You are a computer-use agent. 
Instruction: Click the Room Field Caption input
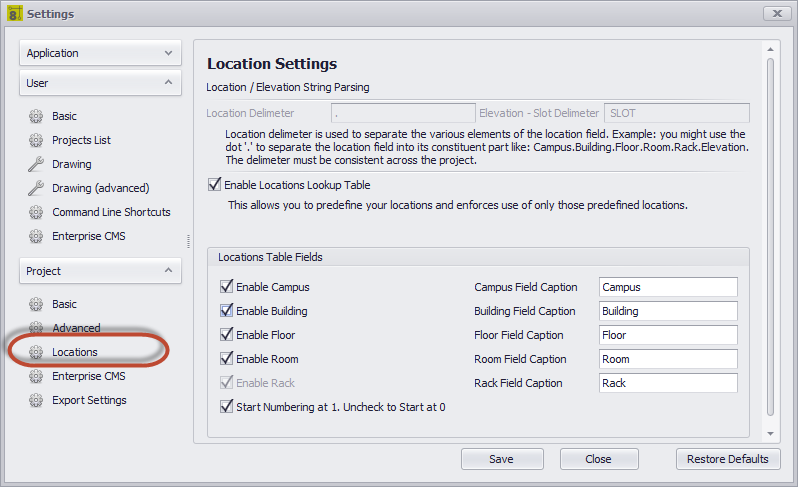pos(668,359)
